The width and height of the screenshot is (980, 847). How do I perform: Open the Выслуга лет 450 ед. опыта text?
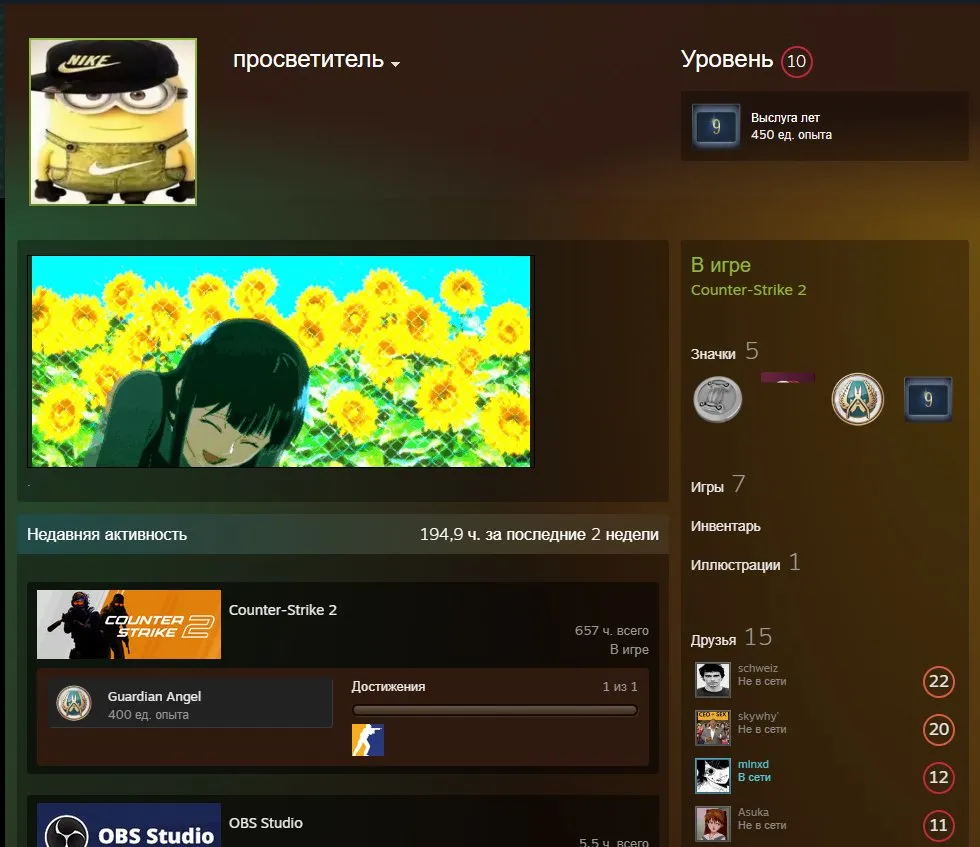tap(791, 126)
